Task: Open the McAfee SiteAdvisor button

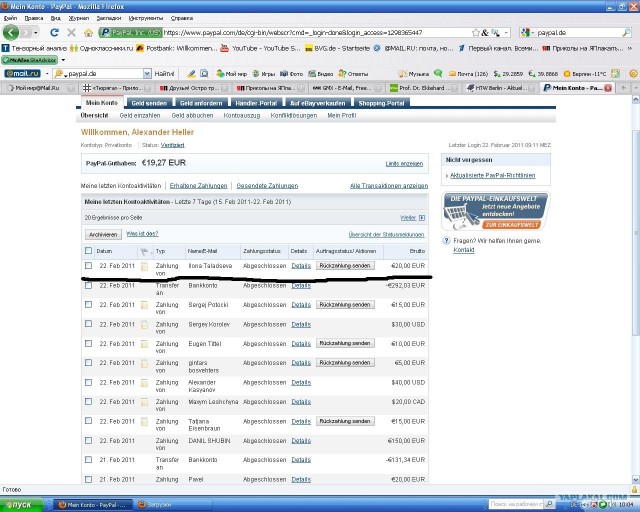Action: tap(29, 60)
